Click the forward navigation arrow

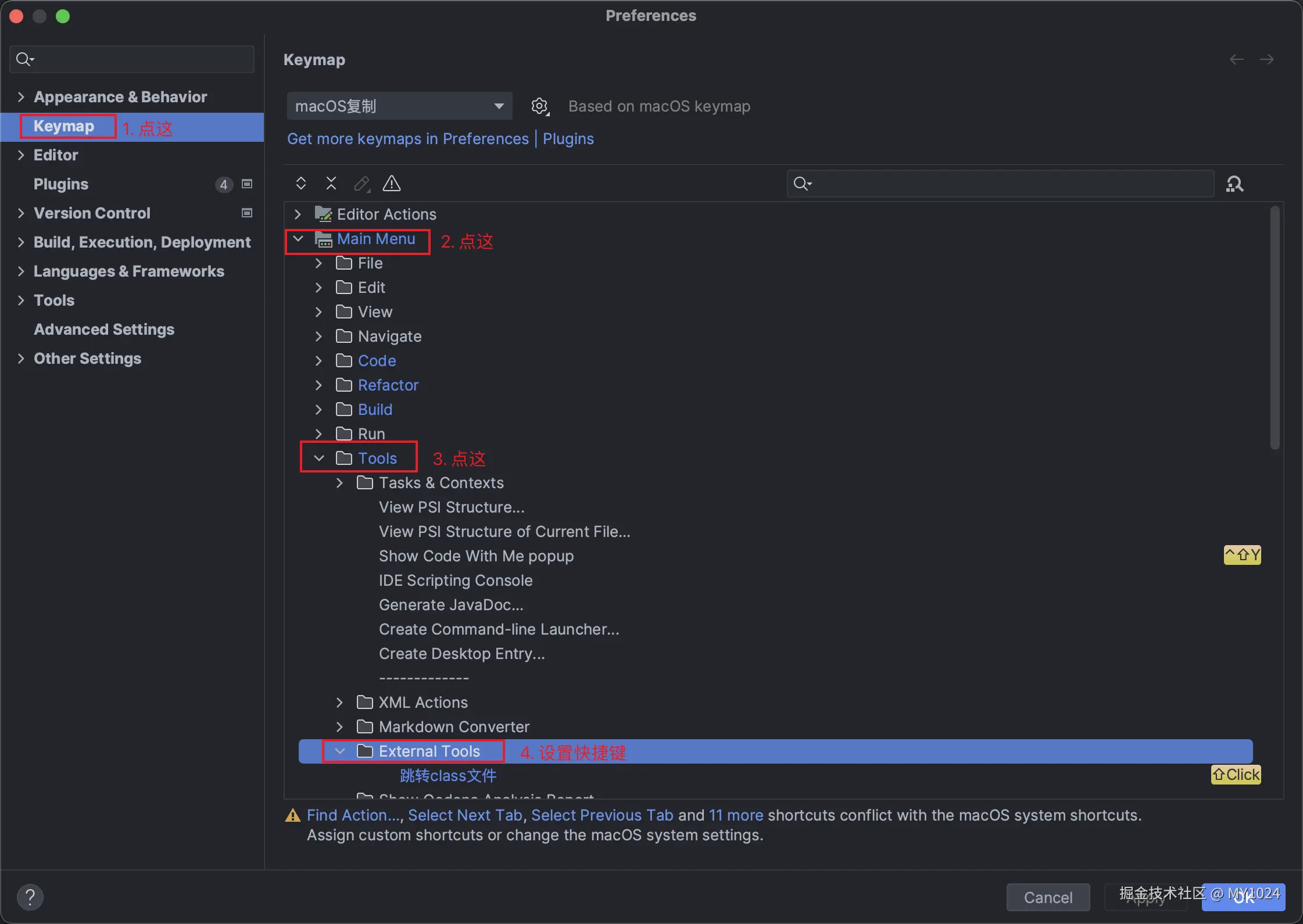1267,59
